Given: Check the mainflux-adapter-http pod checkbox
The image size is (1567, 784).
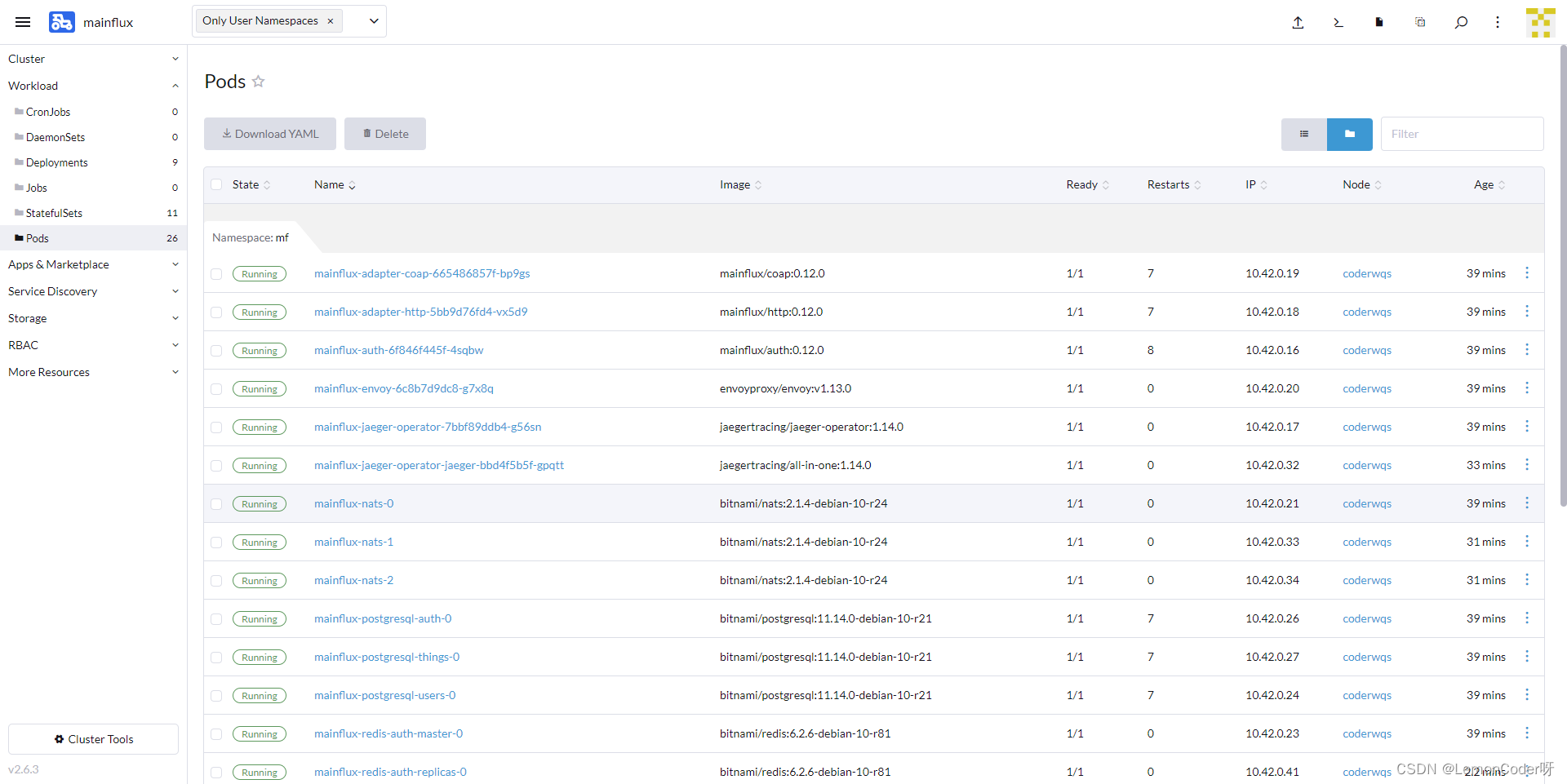Looking at the screenshot, I should (216, 312).
